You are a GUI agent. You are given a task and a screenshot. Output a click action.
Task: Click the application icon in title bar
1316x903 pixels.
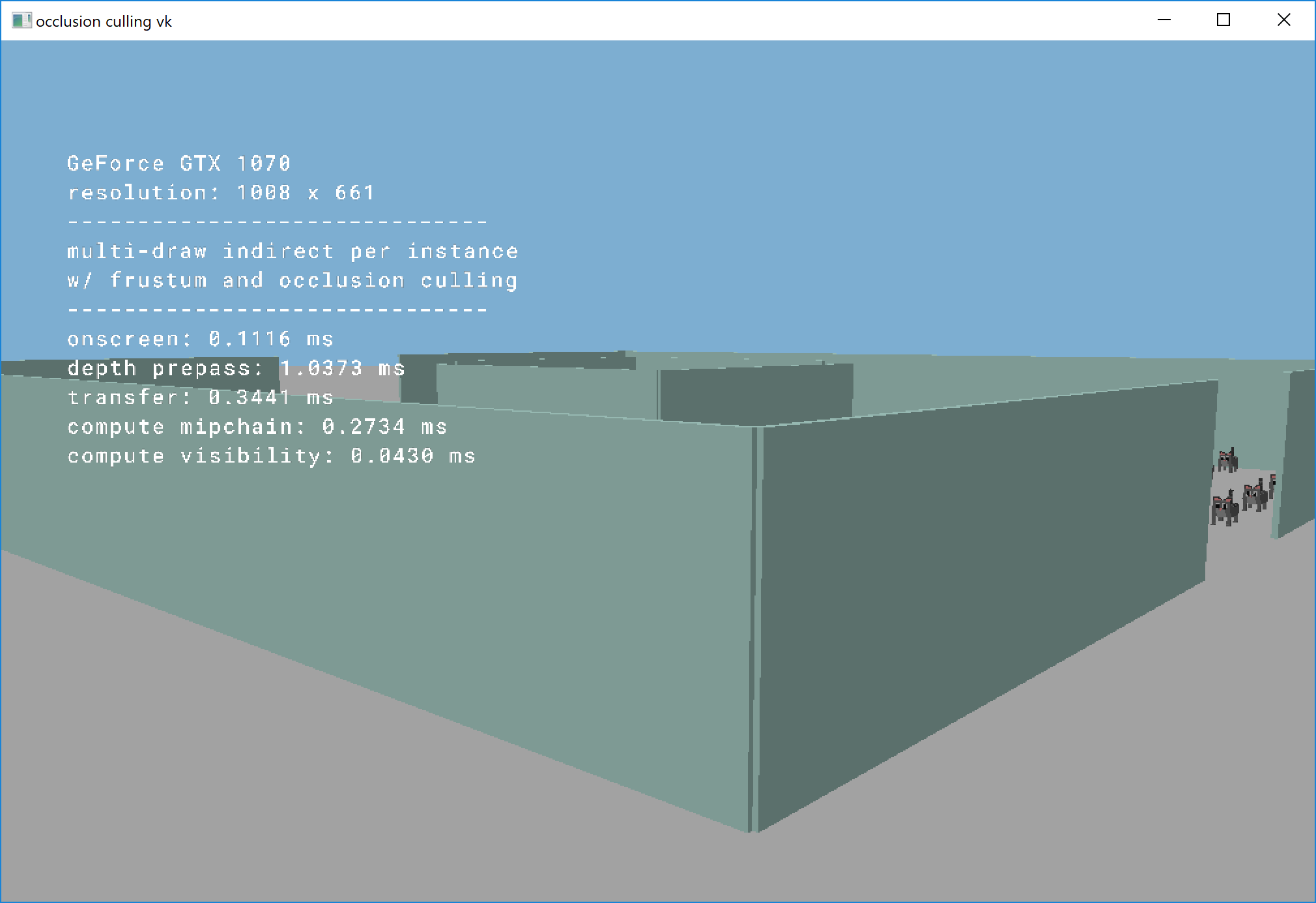pyautogui.click(x=21, y=21)
